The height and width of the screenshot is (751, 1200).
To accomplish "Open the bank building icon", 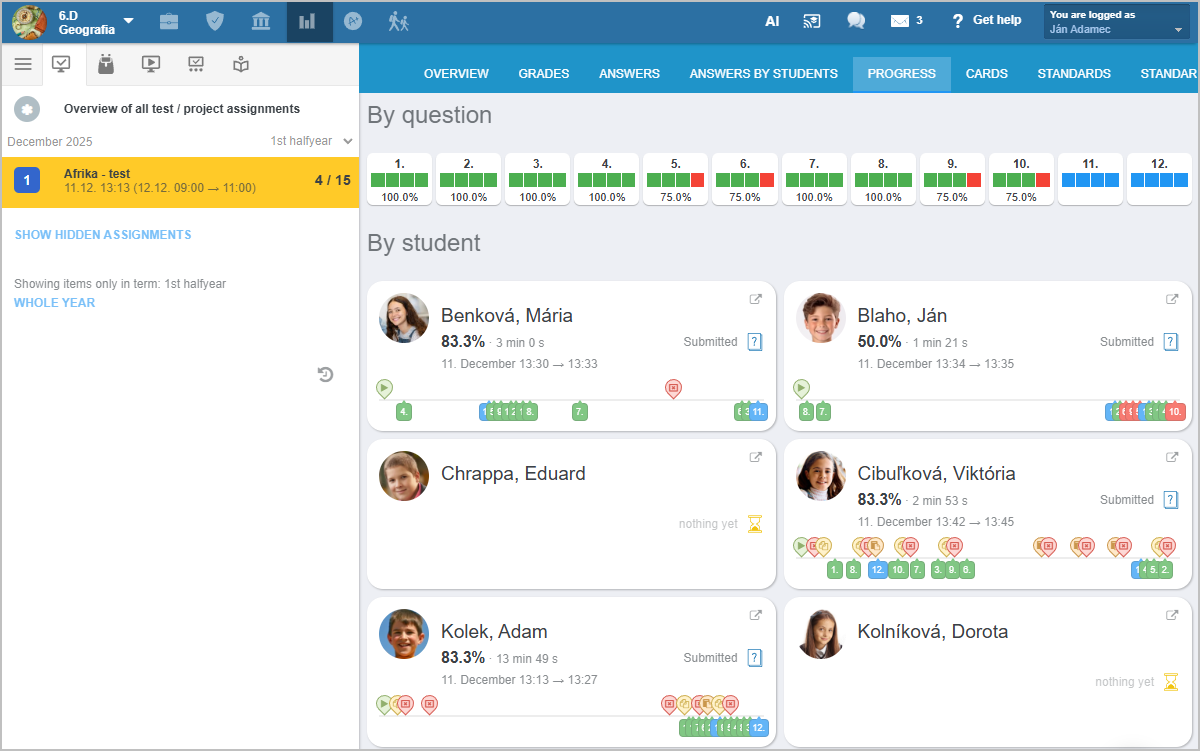I will [261, 21].
